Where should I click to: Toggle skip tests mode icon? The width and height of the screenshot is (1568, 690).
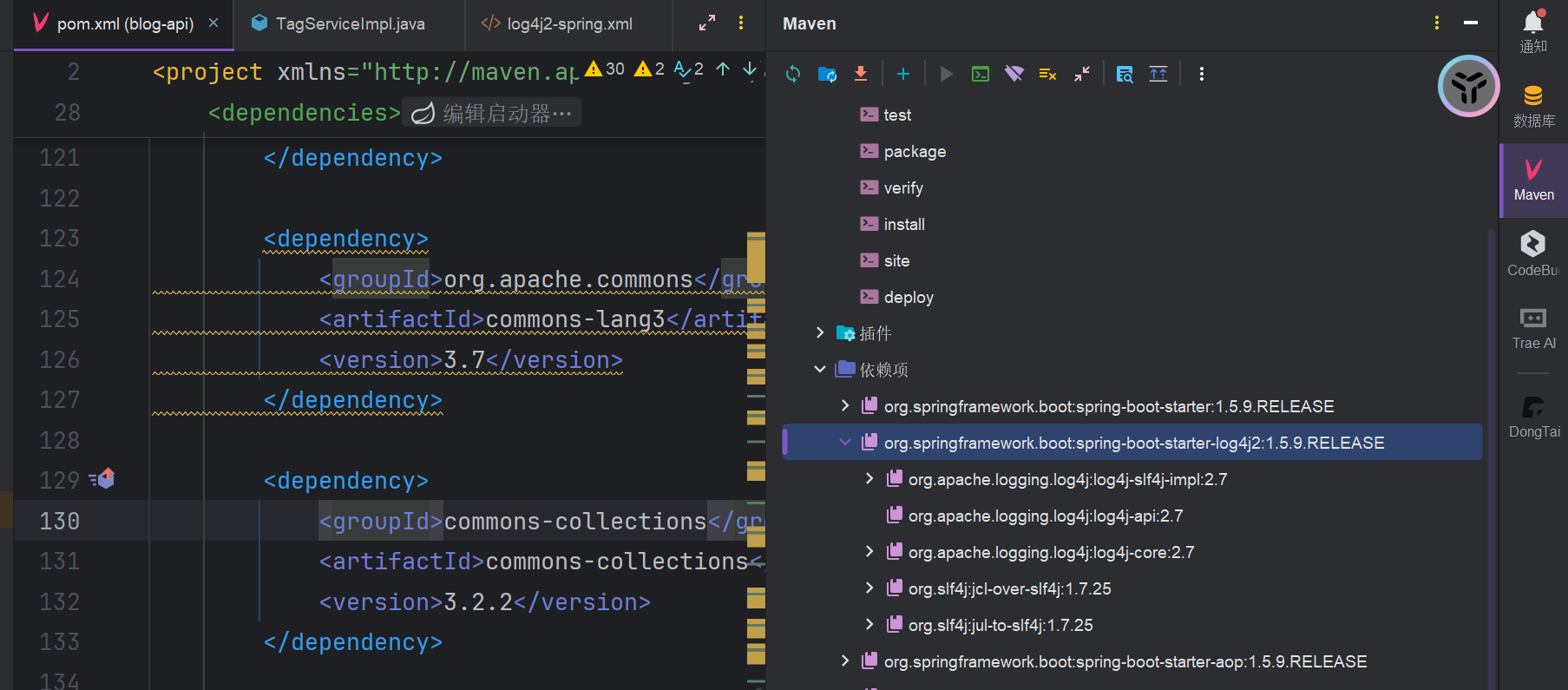[x=1047, y=75]
